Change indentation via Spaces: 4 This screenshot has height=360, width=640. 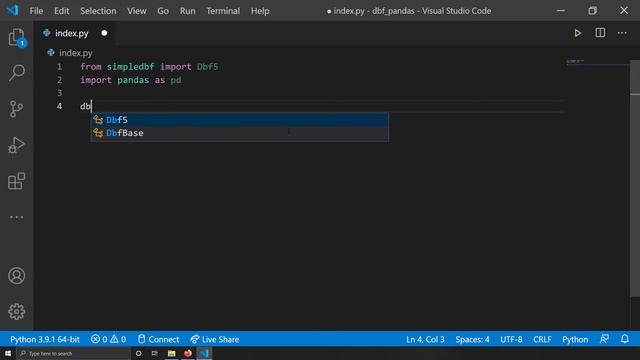click(472, 339)
